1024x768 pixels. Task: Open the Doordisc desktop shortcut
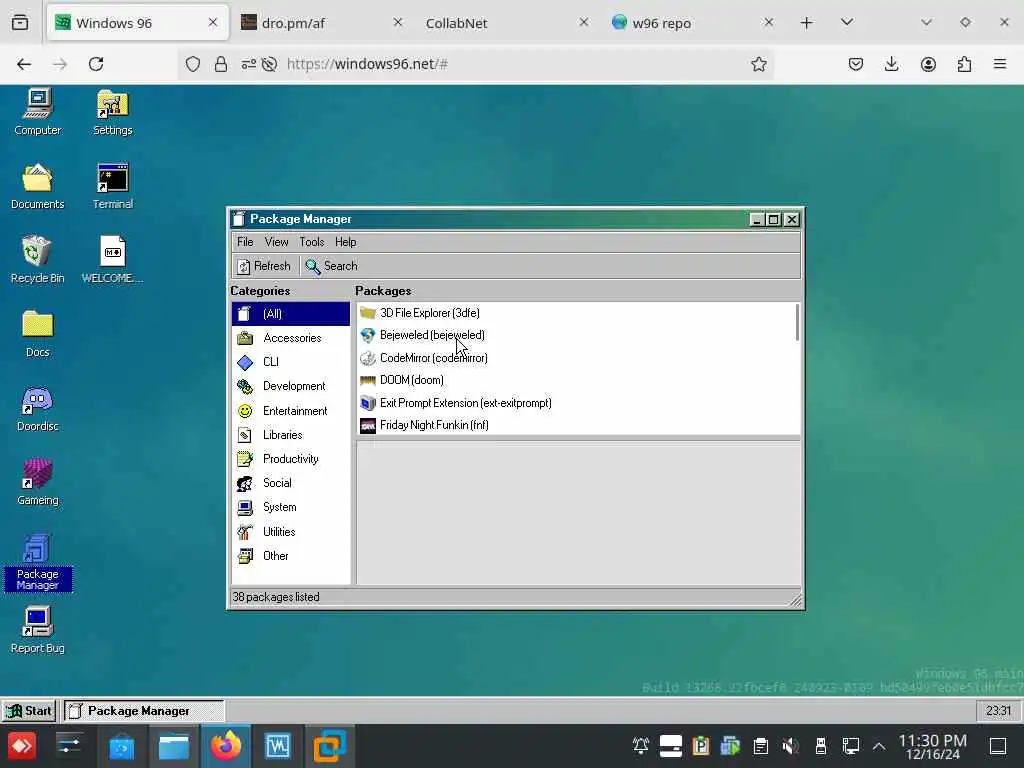click(37, 409)
